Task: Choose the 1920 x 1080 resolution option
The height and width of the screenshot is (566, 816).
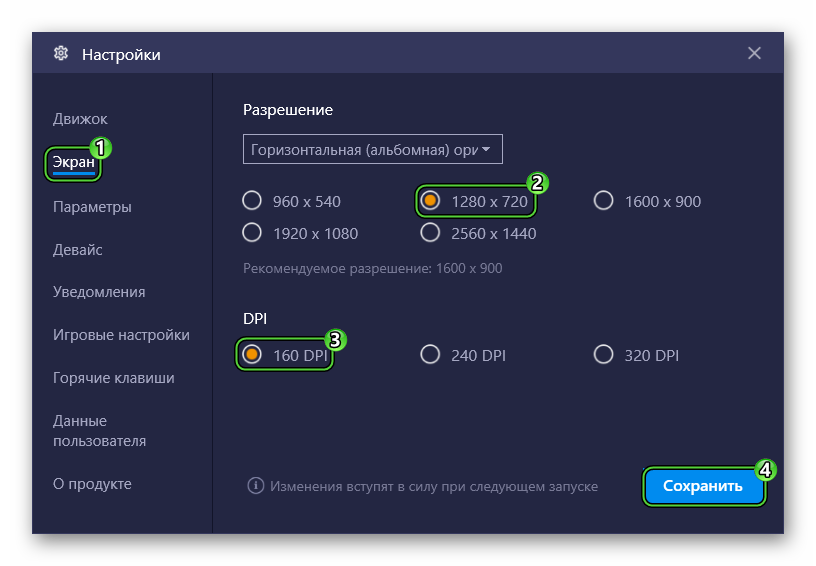Action: [252, 233]
